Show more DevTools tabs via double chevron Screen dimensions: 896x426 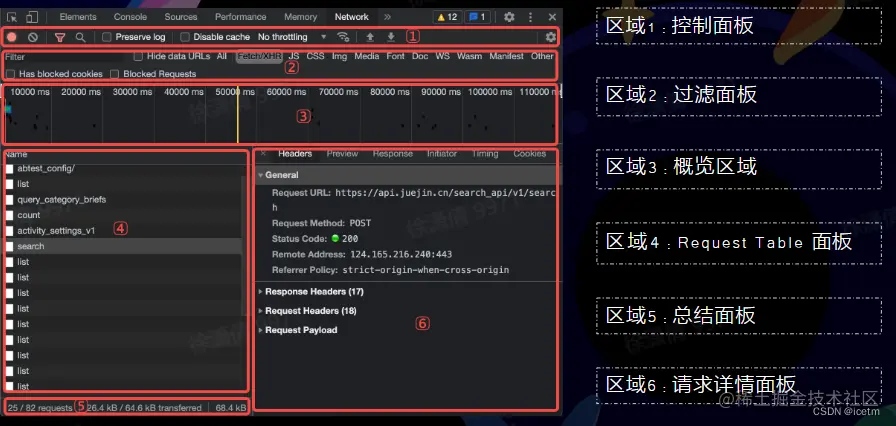tap(387, 17)
